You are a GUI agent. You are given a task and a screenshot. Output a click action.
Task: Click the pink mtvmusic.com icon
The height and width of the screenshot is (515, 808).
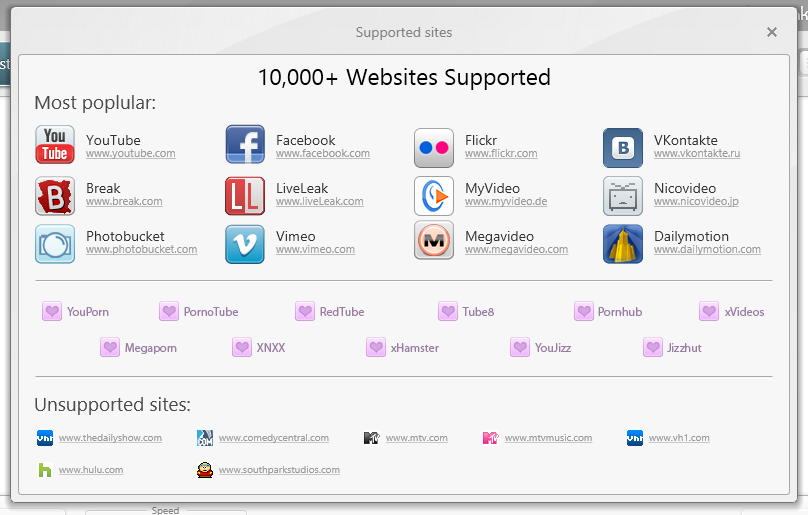[x=491, y=438]
